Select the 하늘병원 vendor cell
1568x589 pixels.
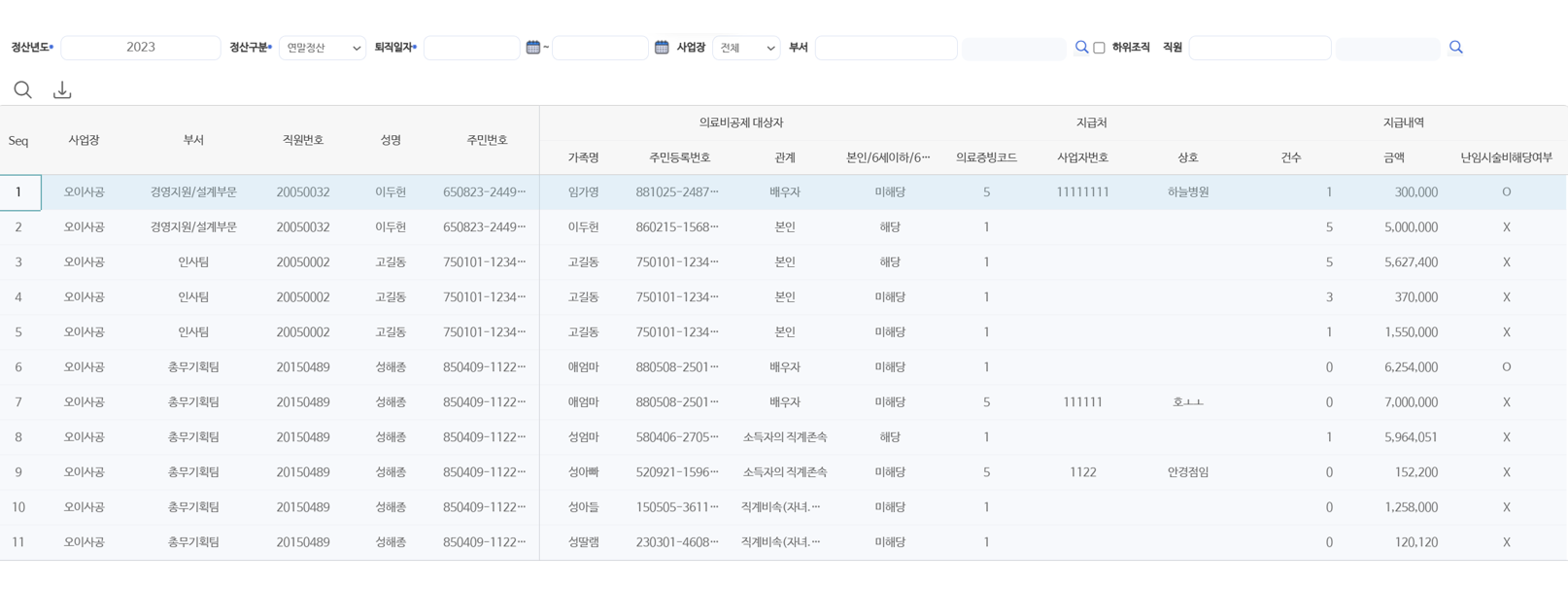pyautogui.click(x=1188, y=192)
